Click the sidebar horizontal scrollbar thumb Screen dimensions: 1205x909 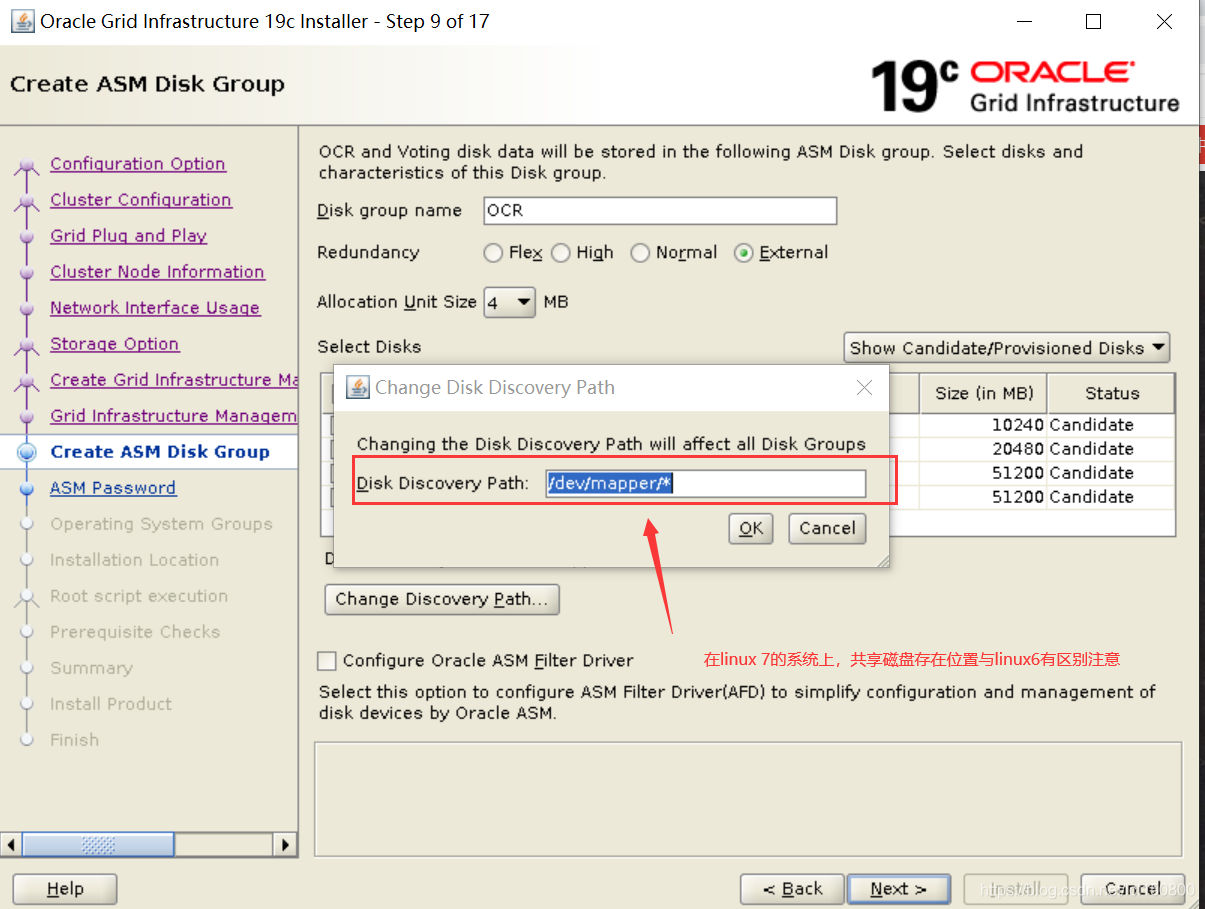[98, 845]
